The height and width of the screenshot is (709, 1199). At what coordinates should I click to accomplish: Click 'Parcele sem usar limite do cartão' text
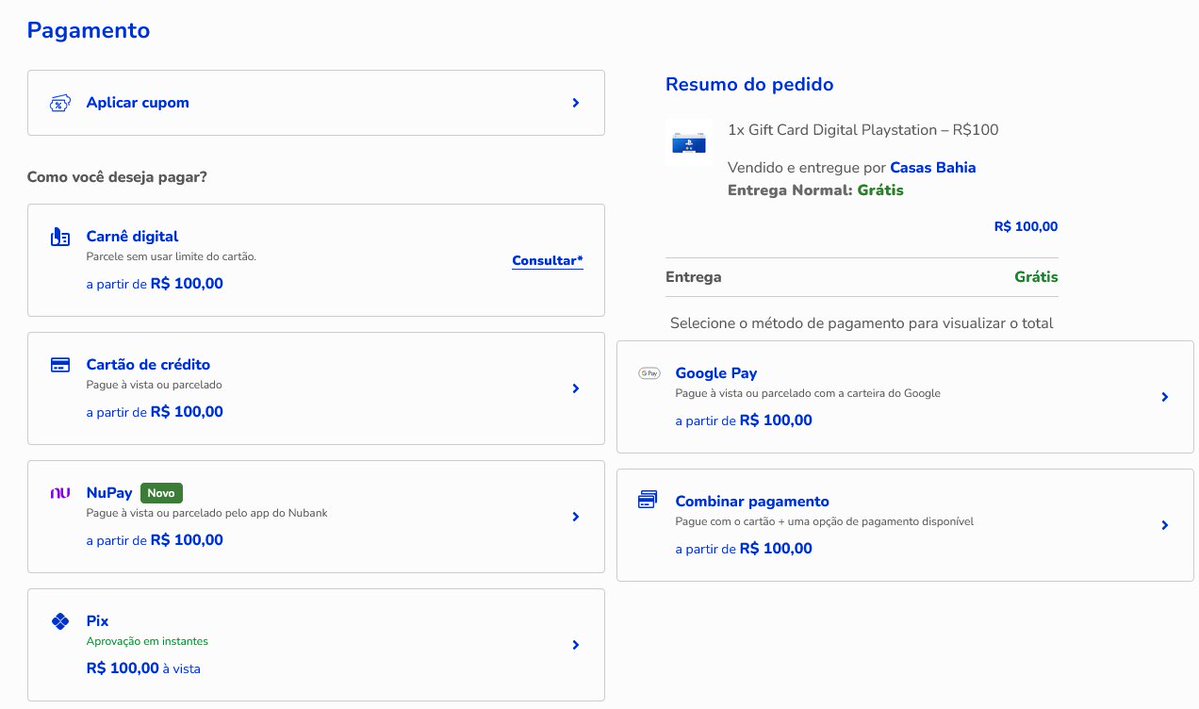click(171, 257)
